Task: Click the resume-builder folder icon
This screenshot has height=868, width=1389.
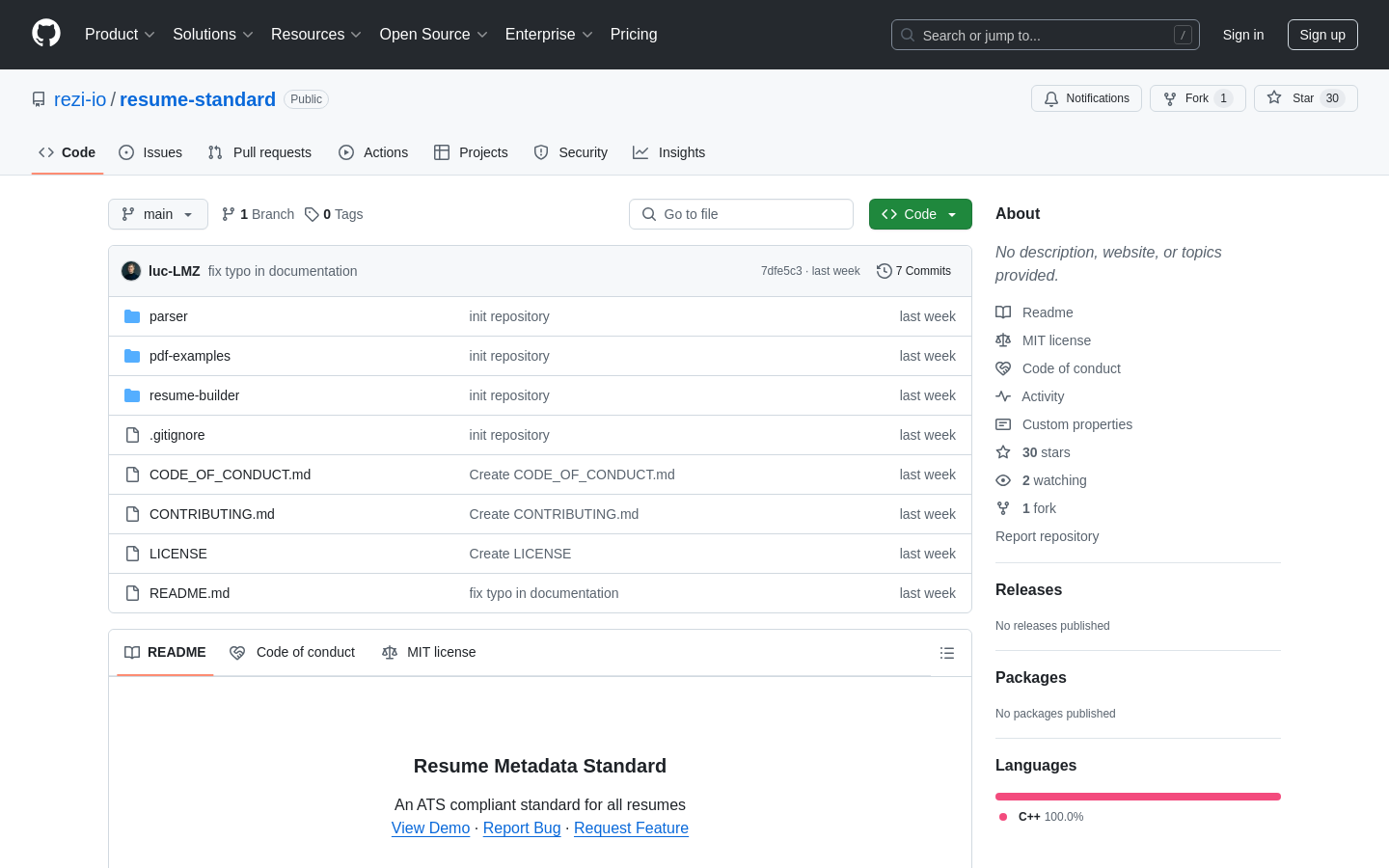Action: [132, 395]
